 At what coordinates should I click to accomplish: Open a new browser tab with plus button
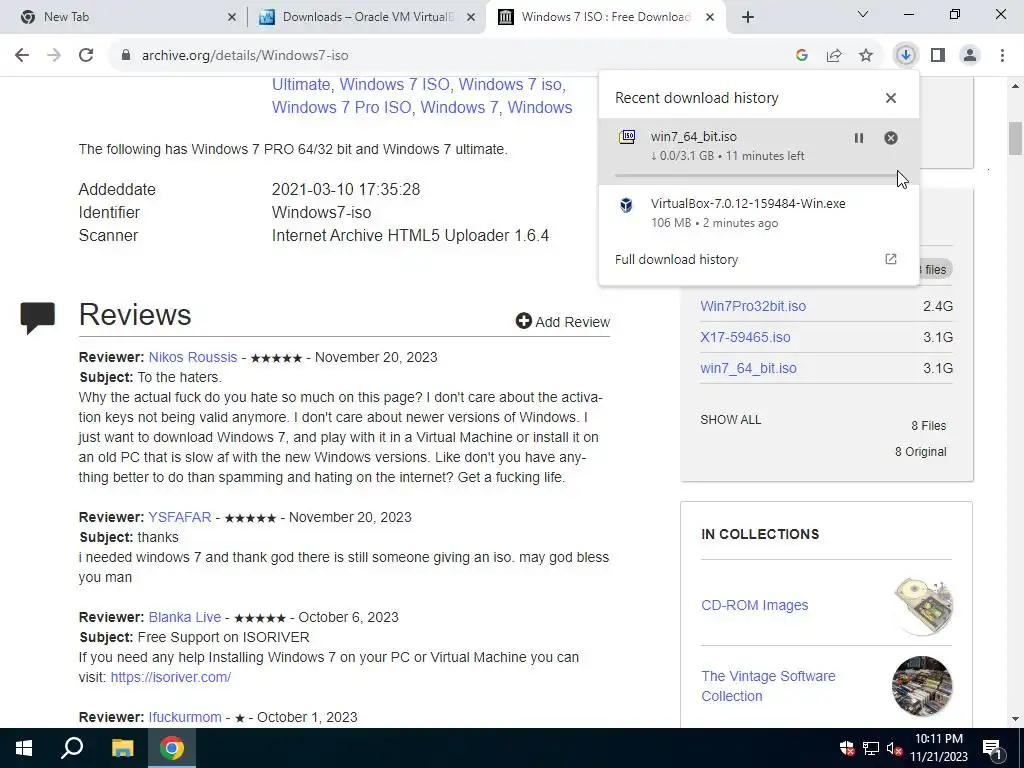[748, 17]
